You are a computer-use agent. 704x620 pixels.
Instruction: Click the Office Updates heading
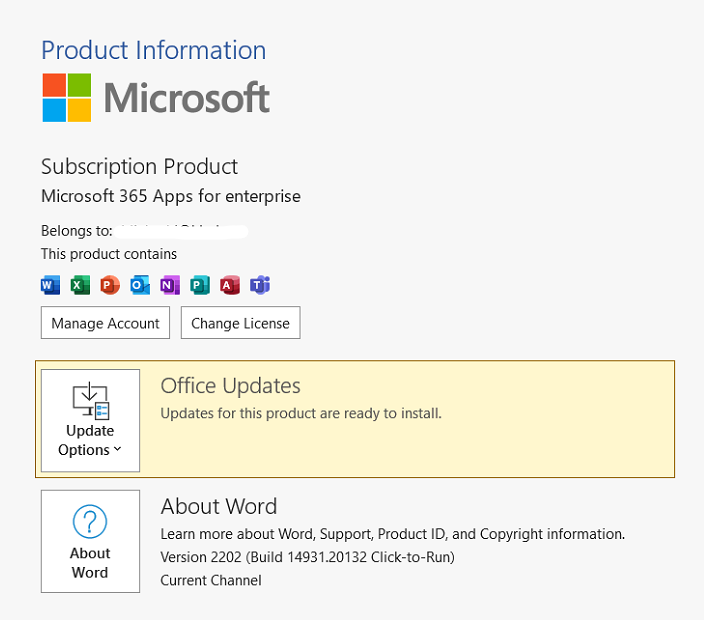pyautogui.click(x=230, y=386)
